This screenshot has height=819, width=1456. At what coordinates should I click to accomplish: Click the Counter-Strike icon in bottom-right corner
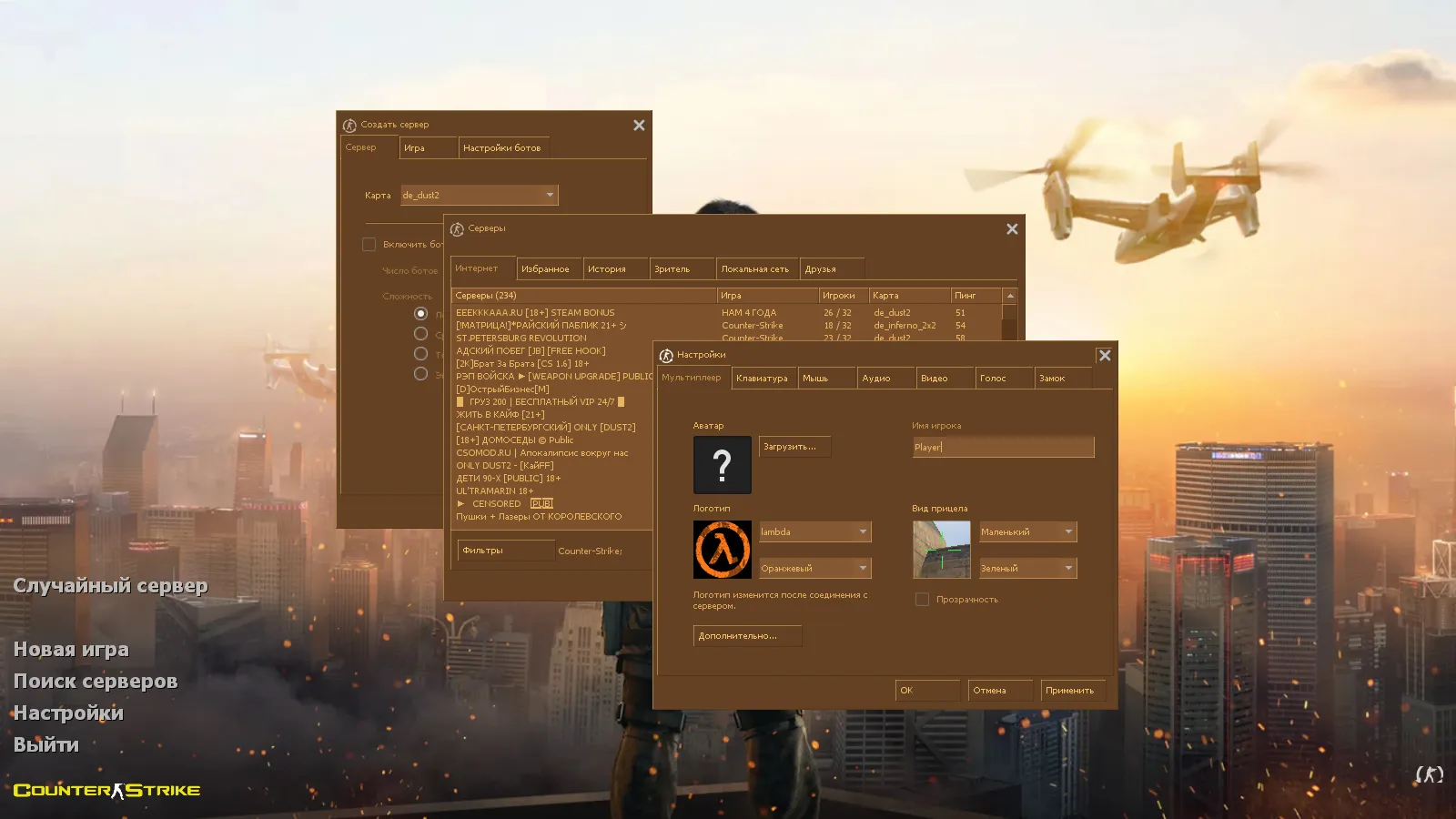pyautogui.click(x=1431, y=775)
